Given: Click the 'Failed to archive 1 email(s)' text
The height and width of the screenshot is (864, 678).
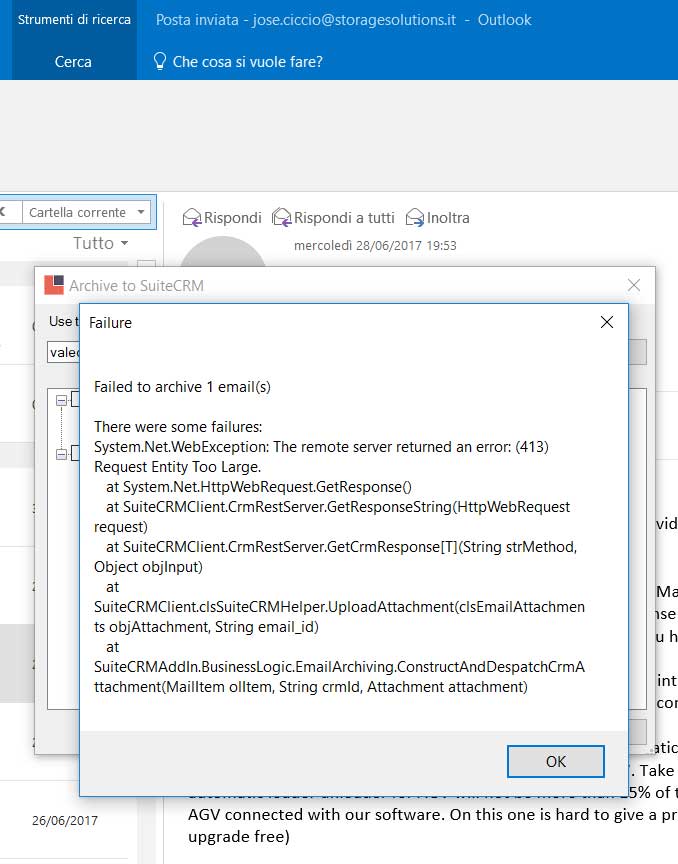Looking at the screenshot, I should 182,387.
